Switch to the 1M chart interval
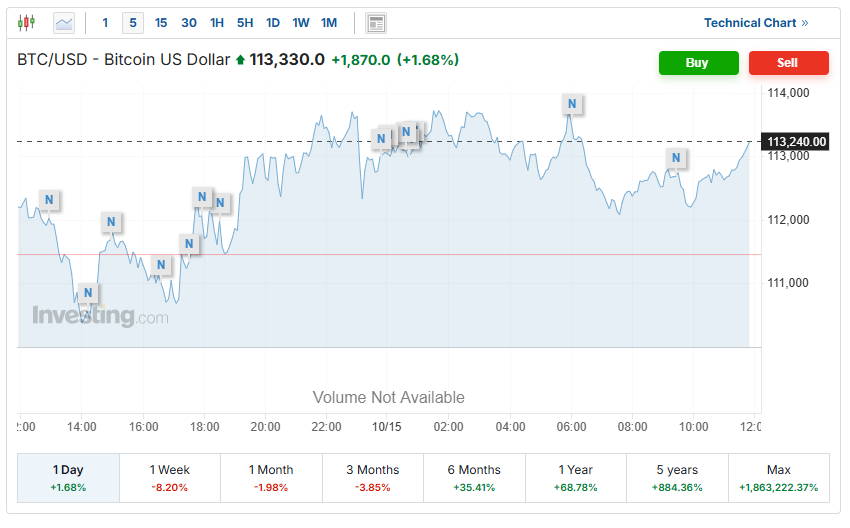The height and width of the screenshot is (528, 850). [x=329, y=22]
